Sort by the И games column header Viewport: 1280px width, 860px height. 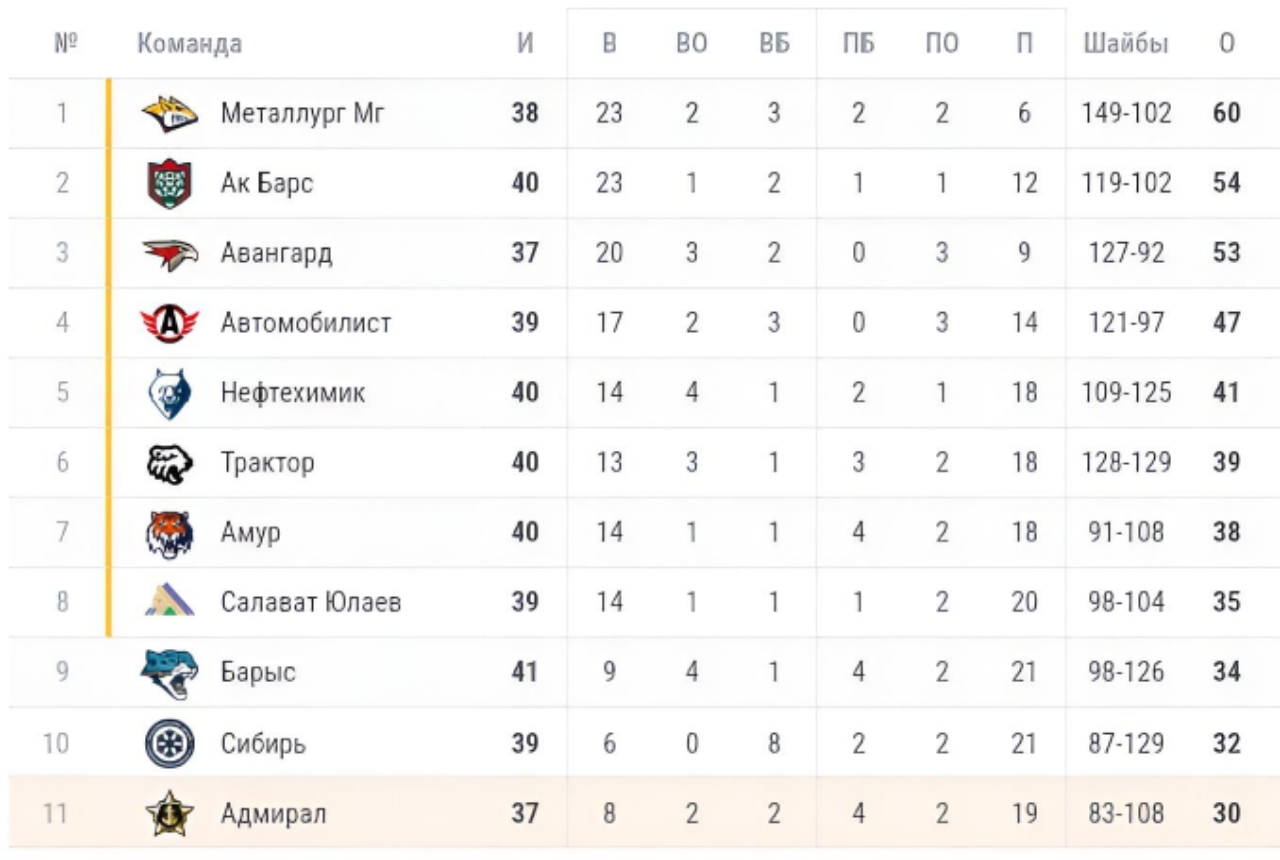pos(525,44)
